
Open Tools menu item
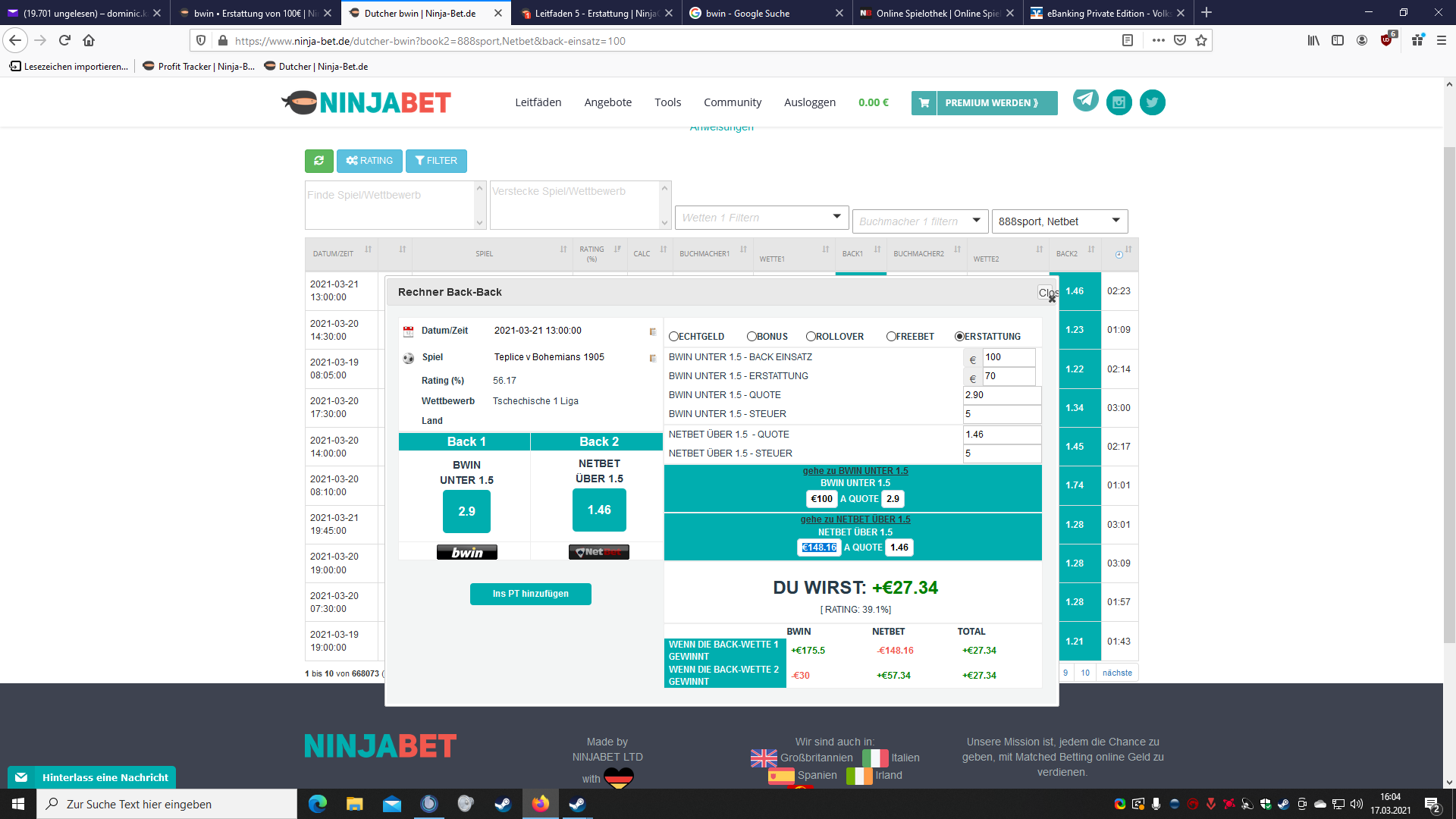(x=667, y=102)
